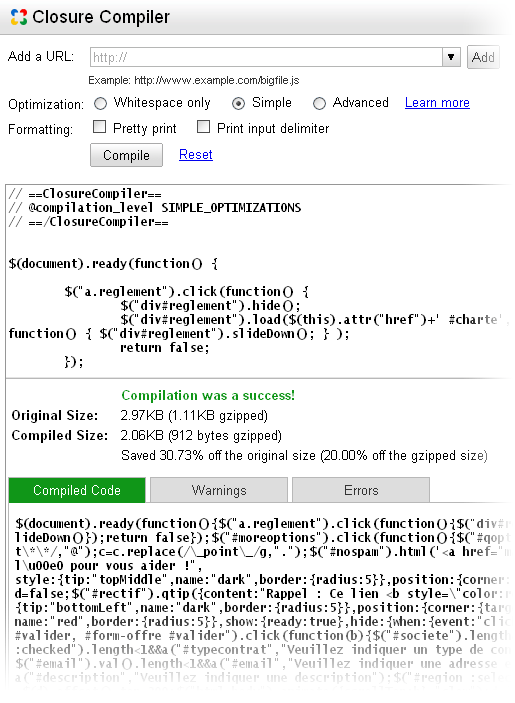The width and height of the screenshot is (515, 703).
Task: Click the original size value '2.97KB (1.11KB gzipped)'
Action: click(x=194, y=416)
